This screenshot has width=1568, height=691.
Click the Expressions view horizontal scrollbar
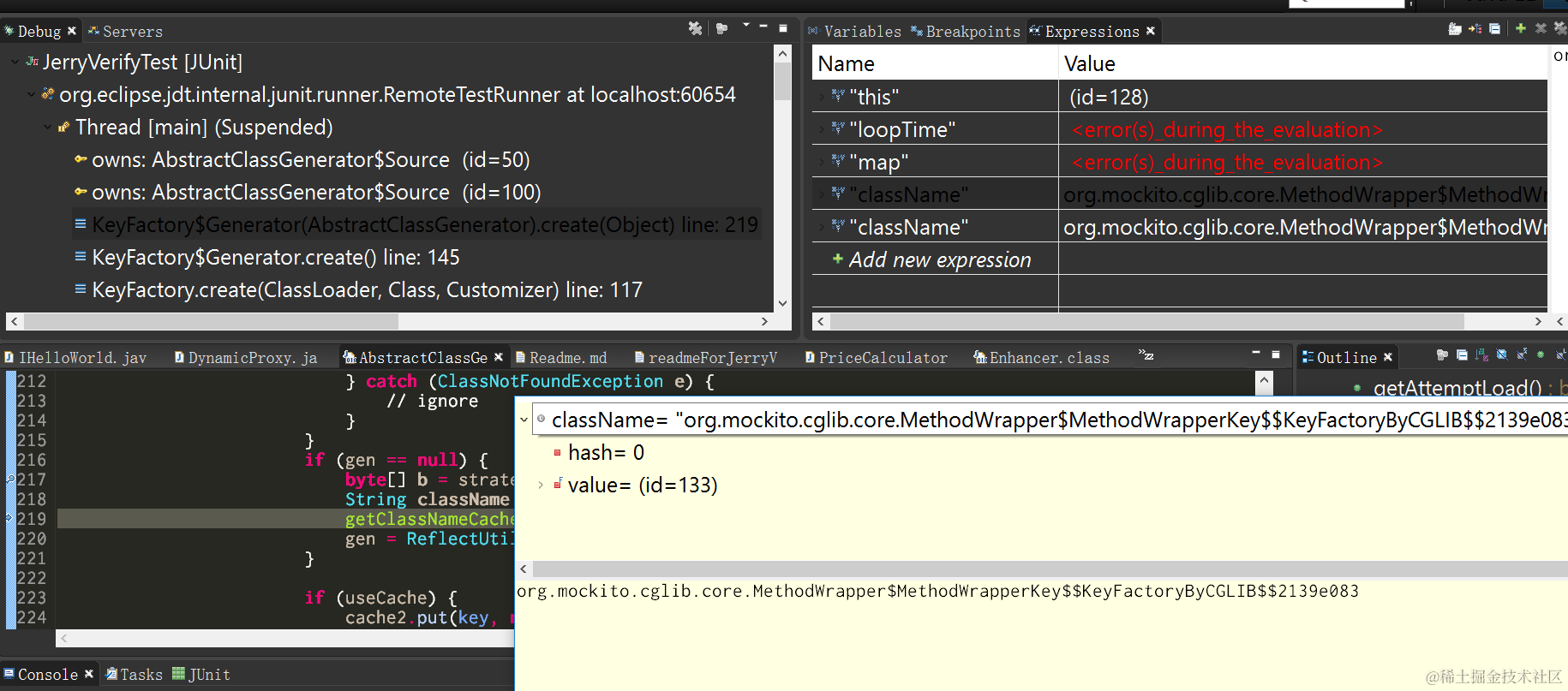coord(1147,321)
